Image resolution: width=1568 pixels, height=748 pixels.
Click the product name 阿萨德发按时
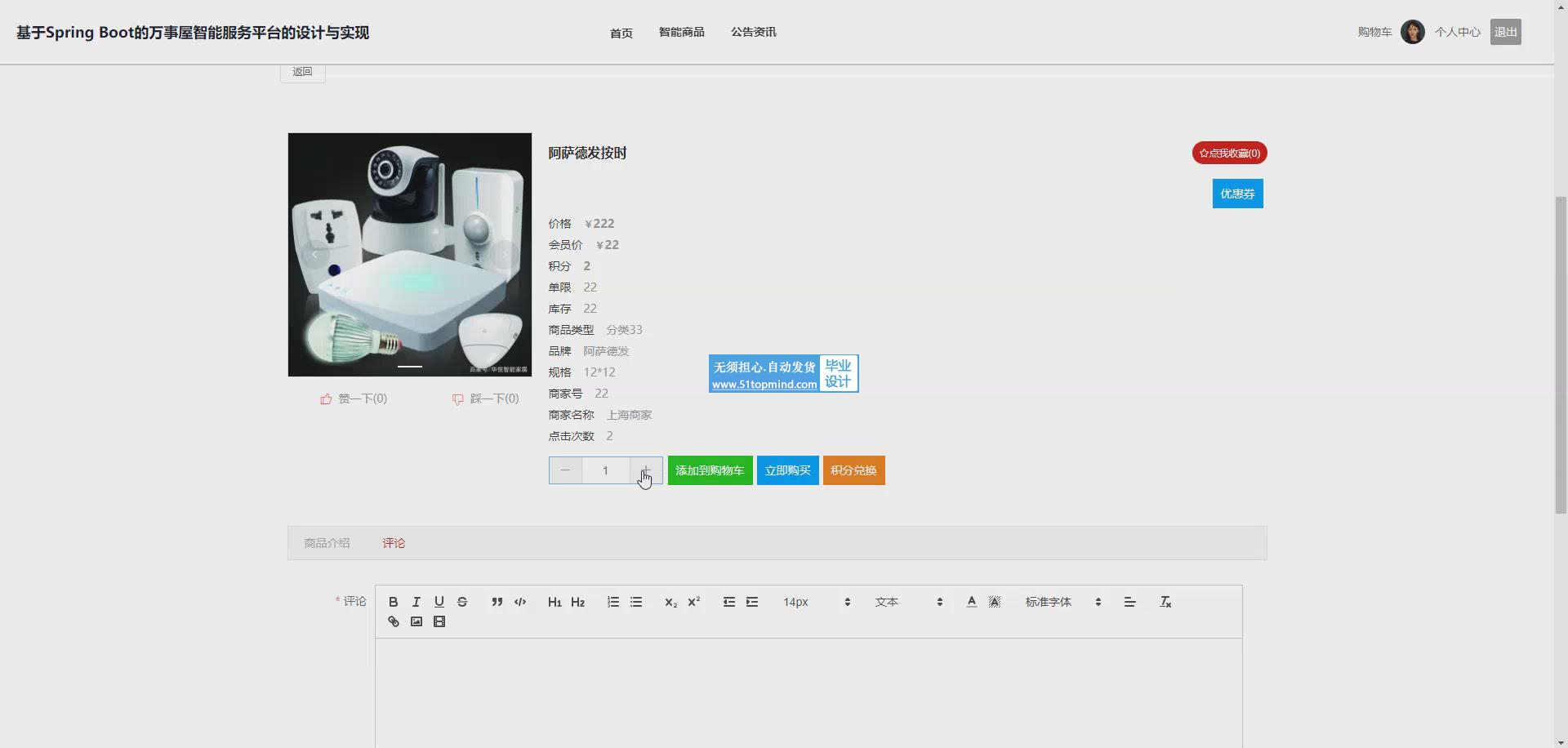click(587, 153)
